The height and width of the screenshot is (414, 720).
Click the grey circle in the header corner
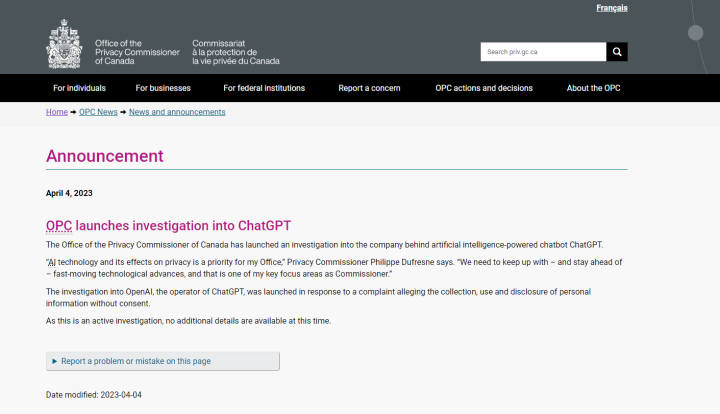click(x=695, y=33)
